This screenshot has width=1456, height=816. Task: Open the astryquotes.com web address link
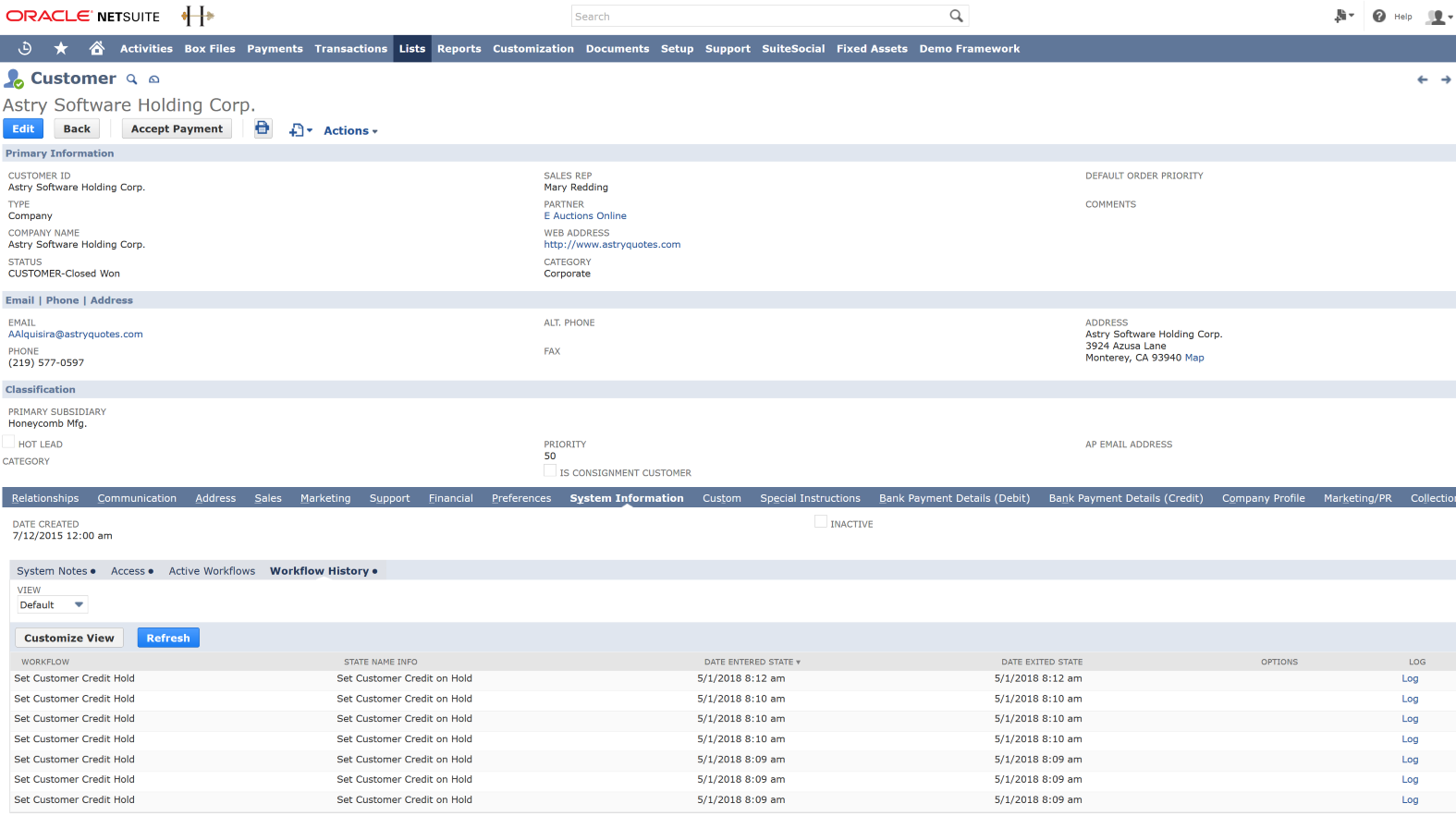tap(612, 245)
